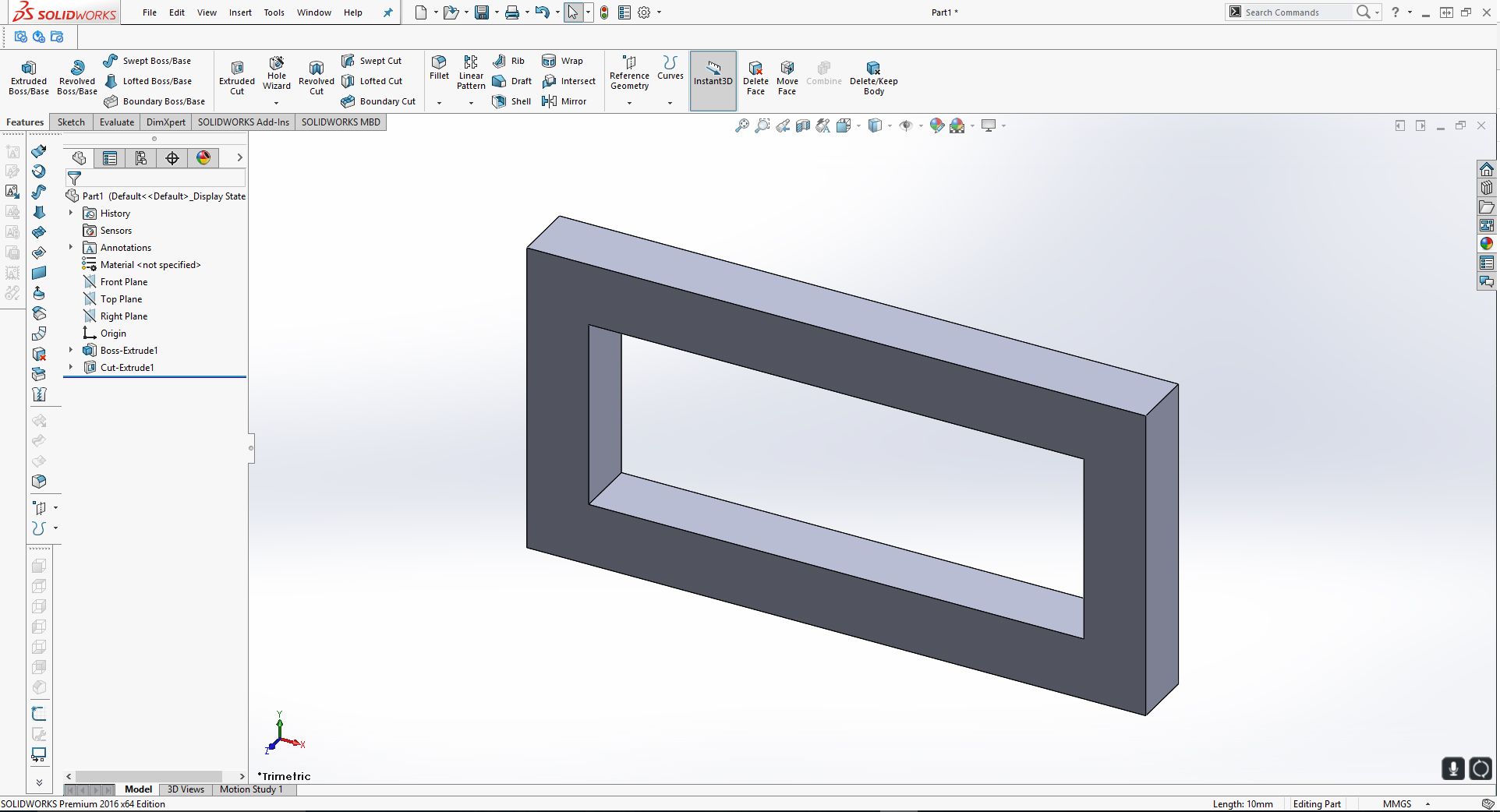1500x812 pixels.
Task: Open the Insert menu
Action: point(240,12)
